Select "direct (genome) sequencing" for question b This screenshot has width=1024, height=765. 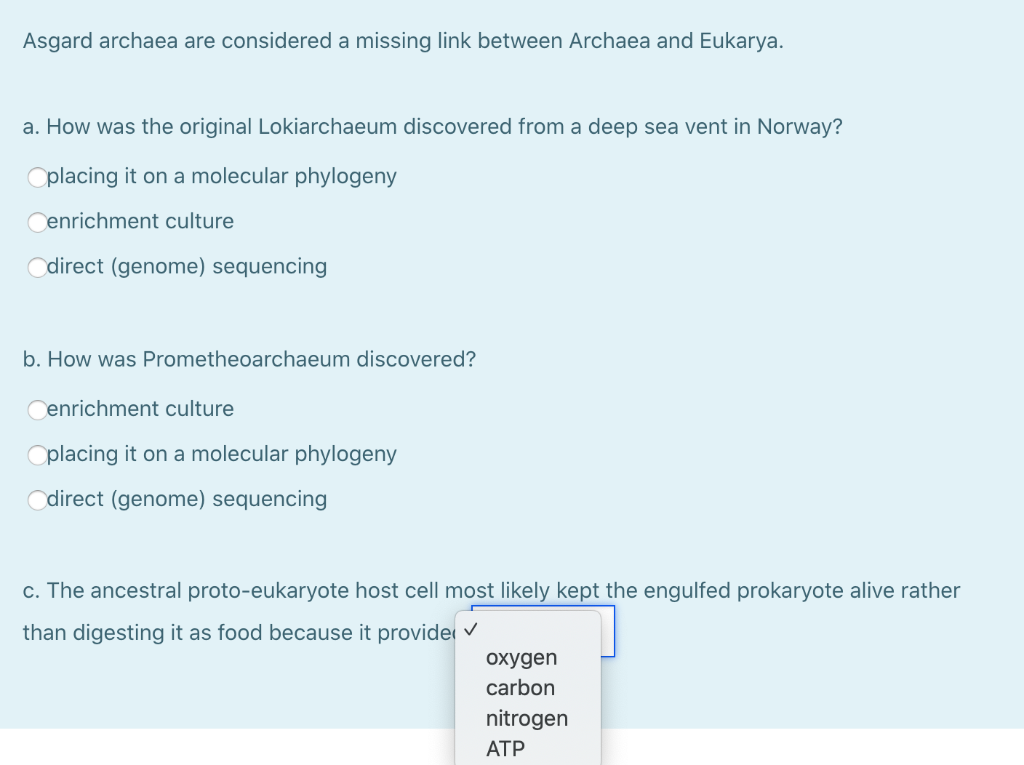pos(38,499)
